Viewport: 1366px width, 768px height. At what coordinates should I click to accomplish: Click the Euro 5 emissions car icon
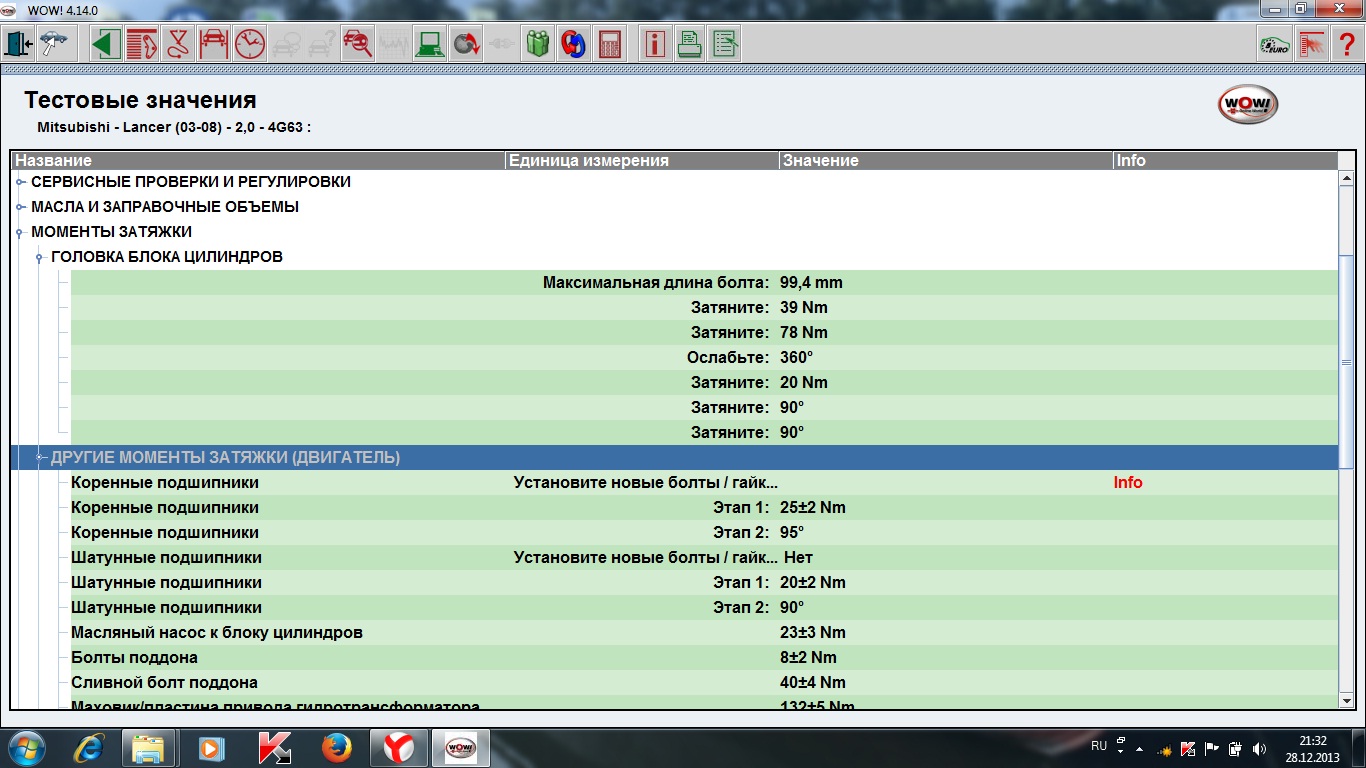point(1274,44)
